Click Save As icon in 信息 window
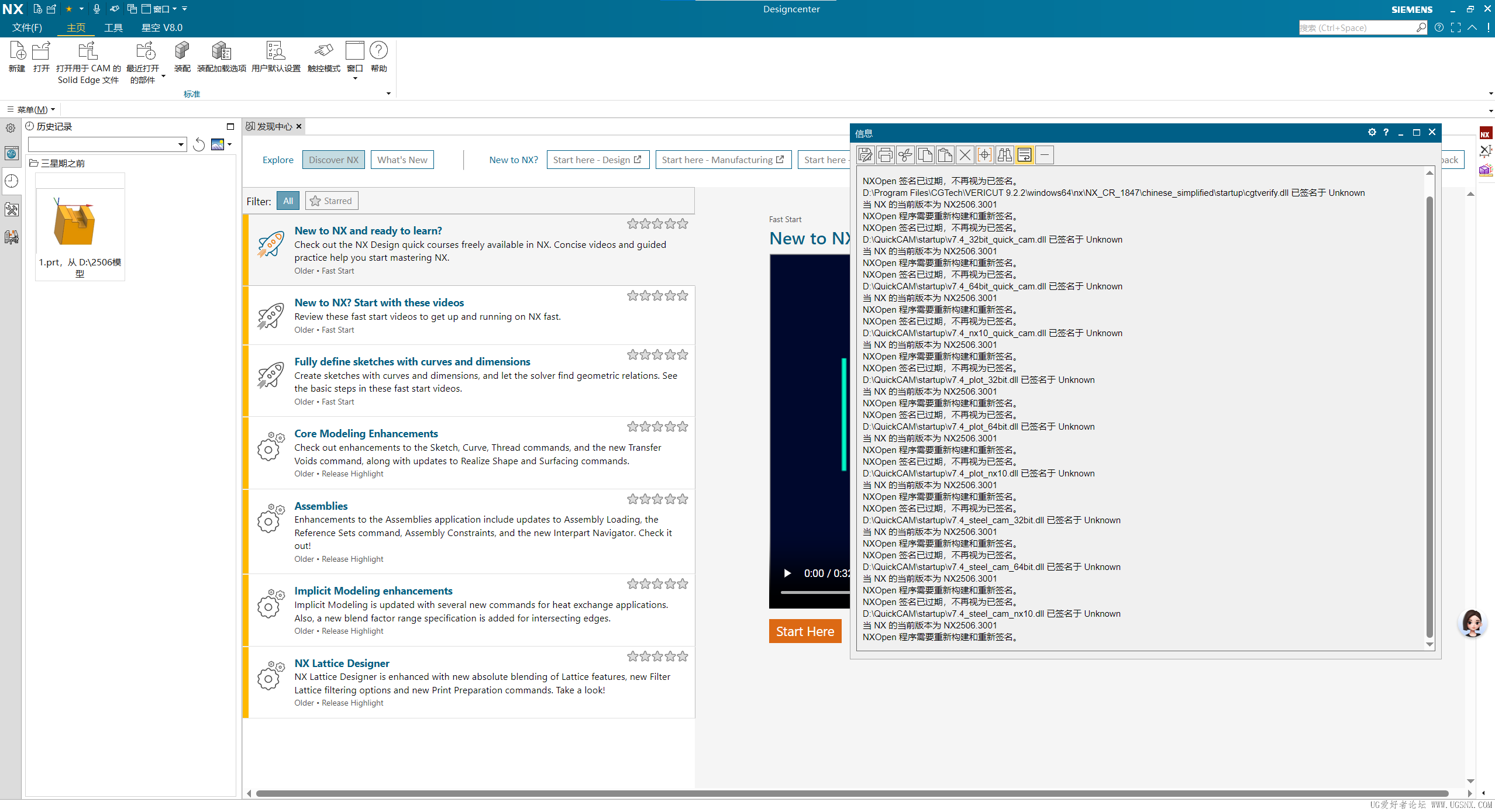1495x812 pixels. click(866, 155)
